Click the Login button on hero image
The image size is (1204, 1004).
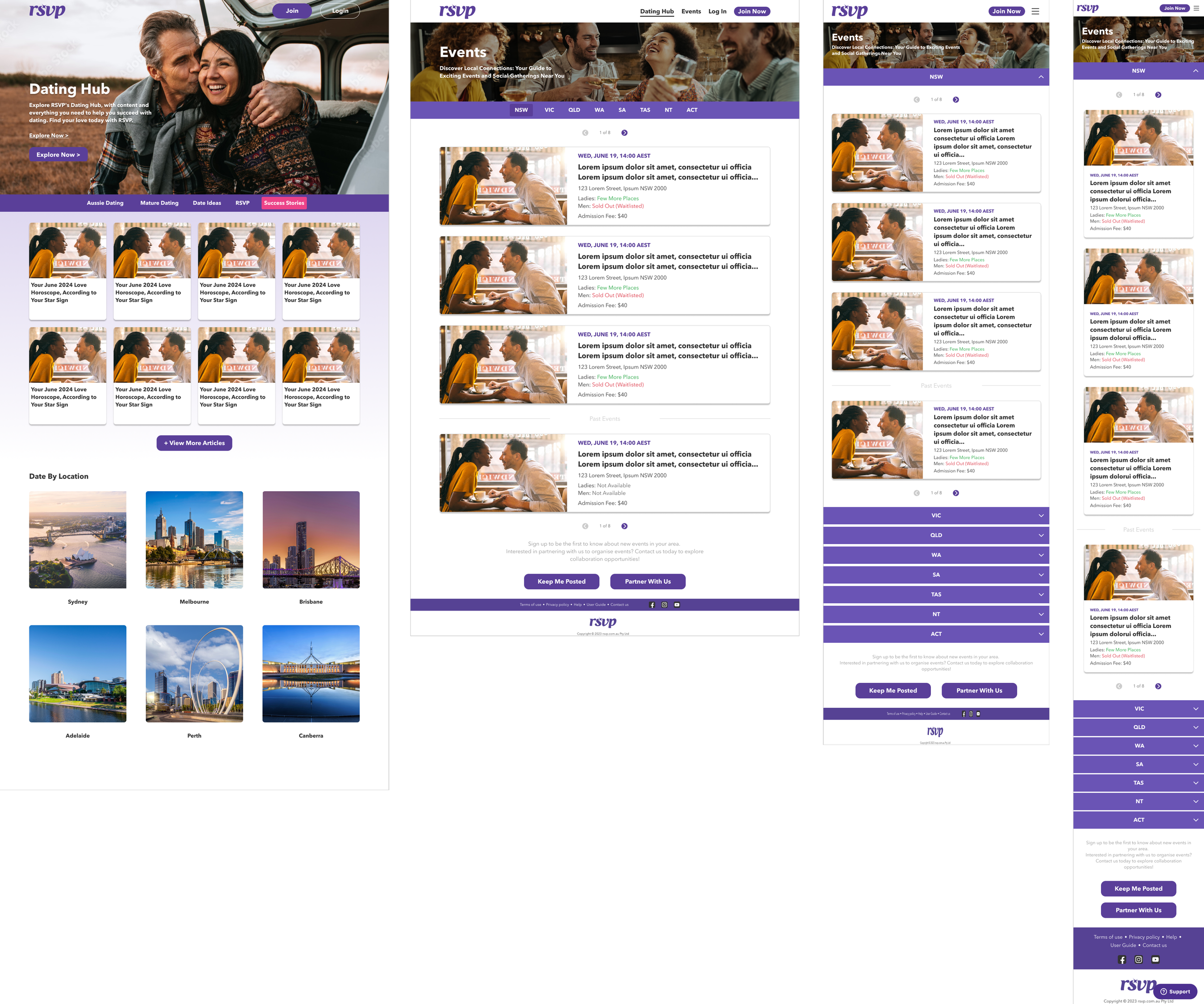point(340,11)
